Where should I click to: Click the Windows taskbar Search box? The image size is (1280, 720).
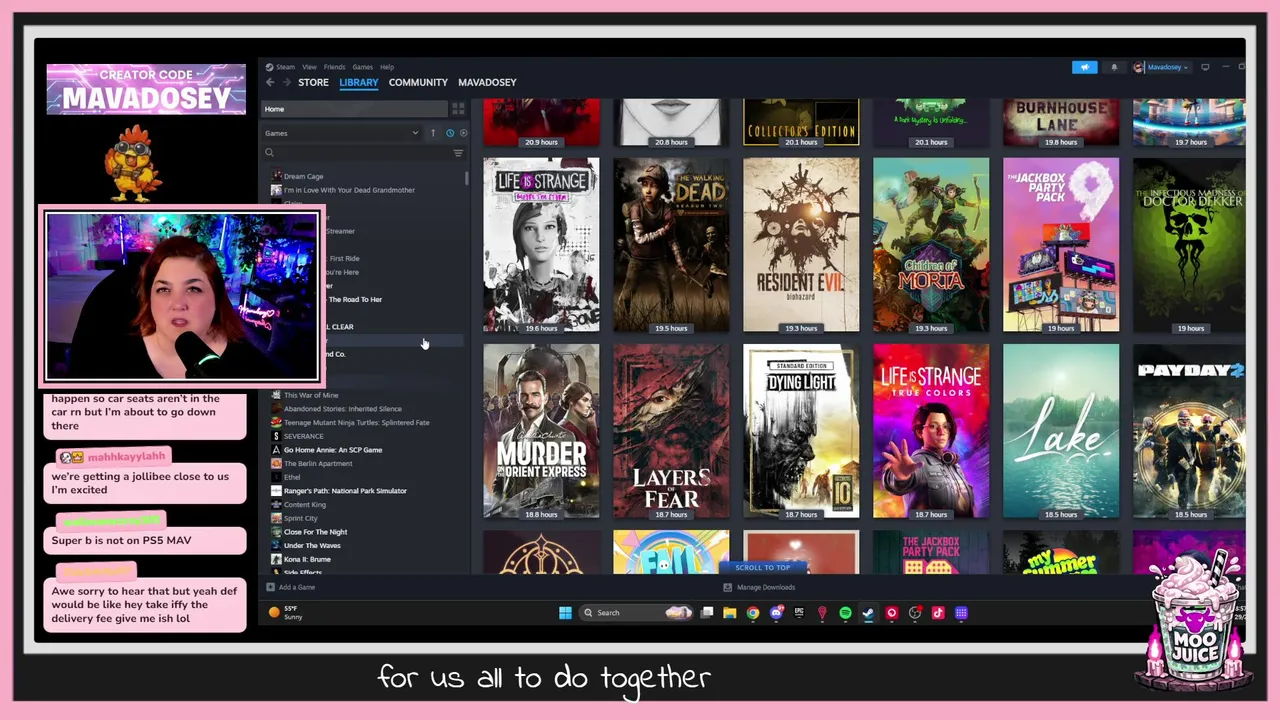click(x=637, y=613)
